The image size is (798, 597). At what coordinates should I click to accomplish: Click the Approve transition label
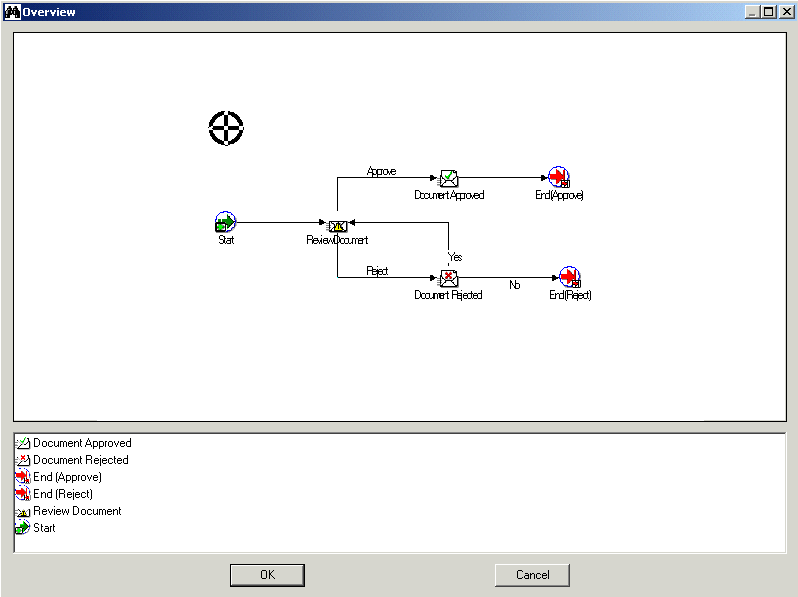click(x=381, y=171)
